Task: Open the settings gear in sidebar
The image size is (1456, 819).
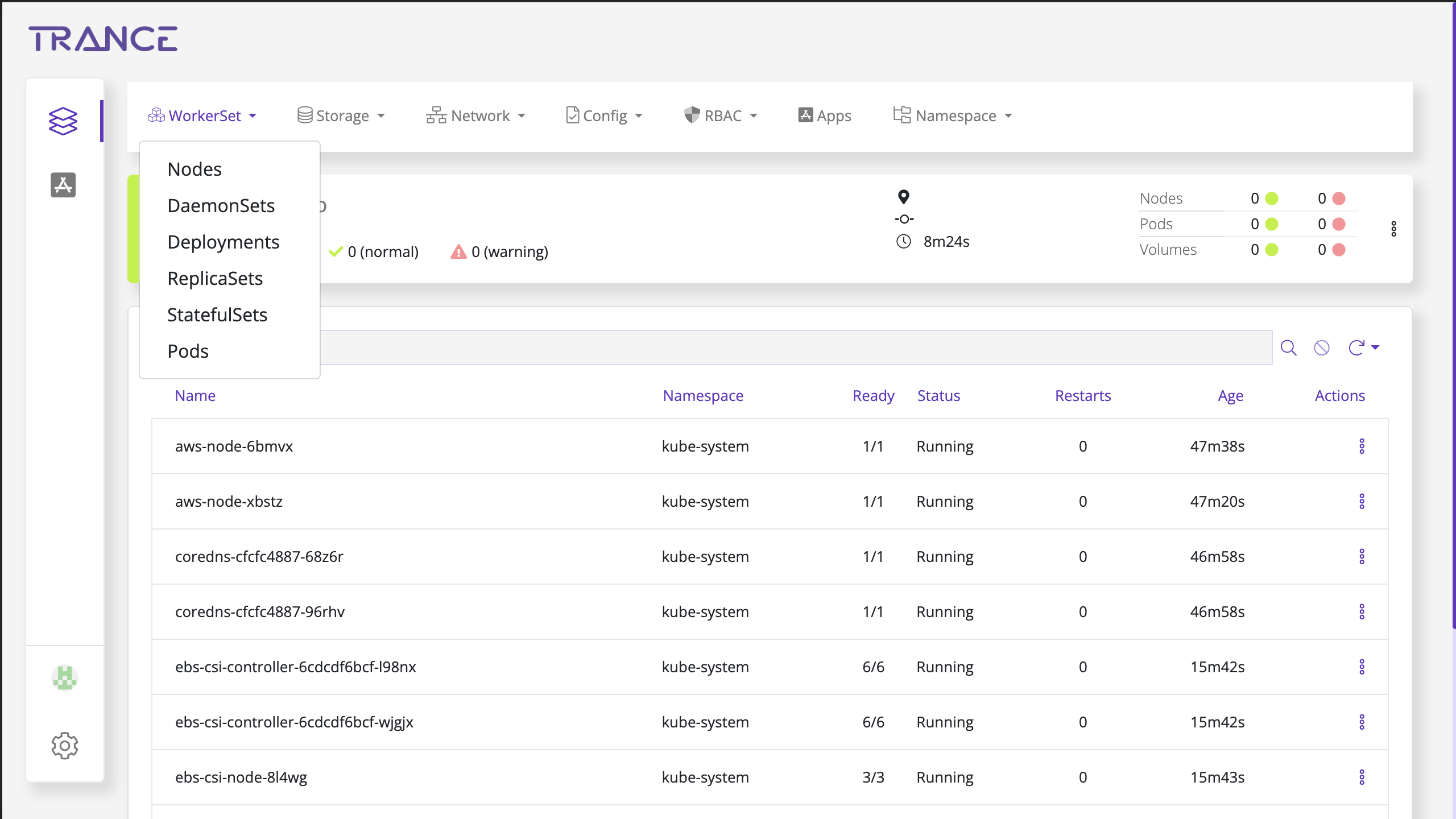Action: click(64, 745)
